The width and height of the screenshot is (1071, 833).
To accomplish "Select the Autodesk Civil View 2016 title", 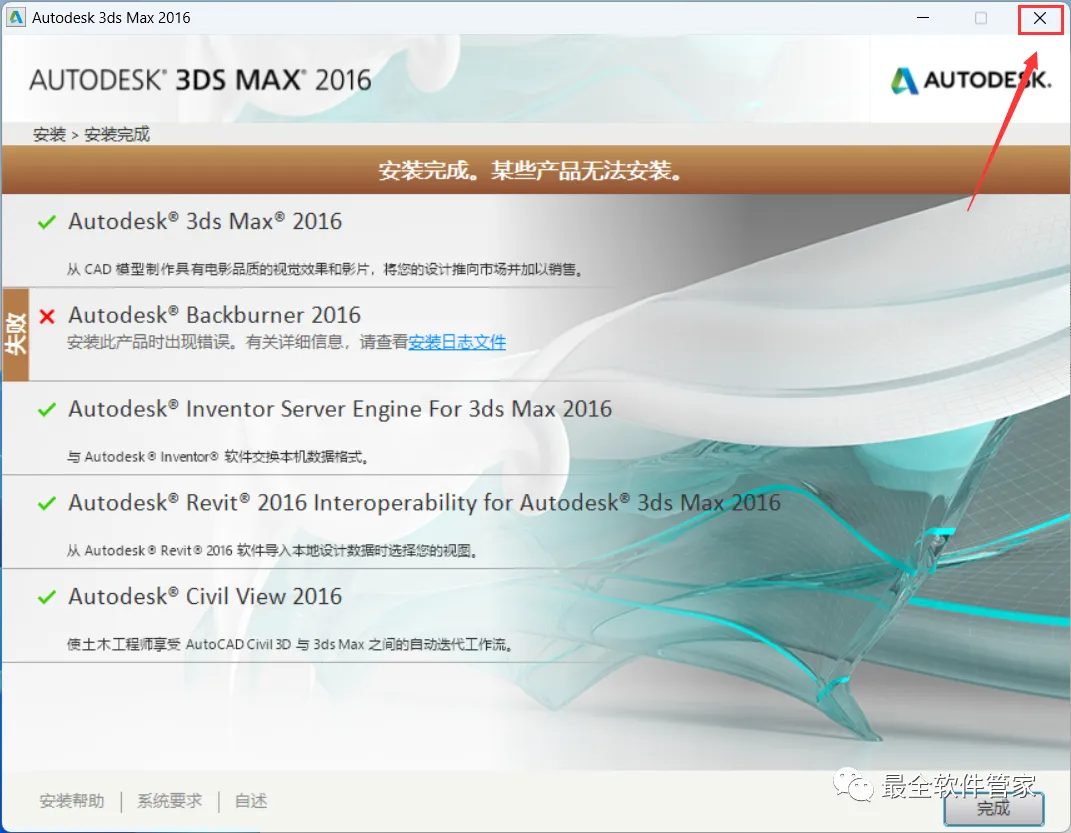I will click(205, 596).
